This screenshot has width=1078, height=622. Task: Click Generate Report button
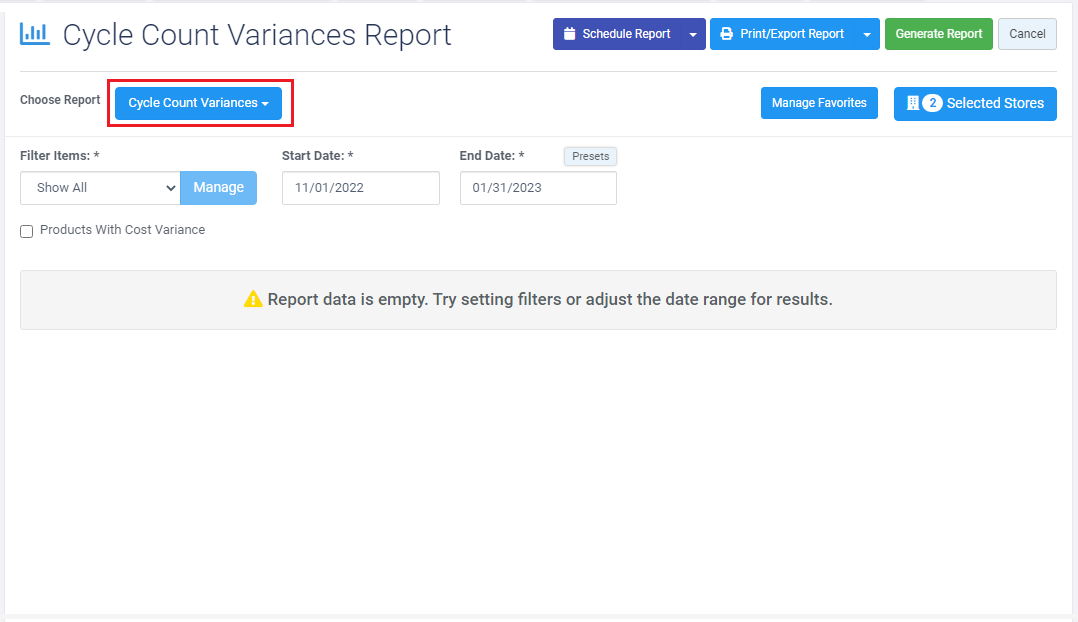[x=938, y=34]
